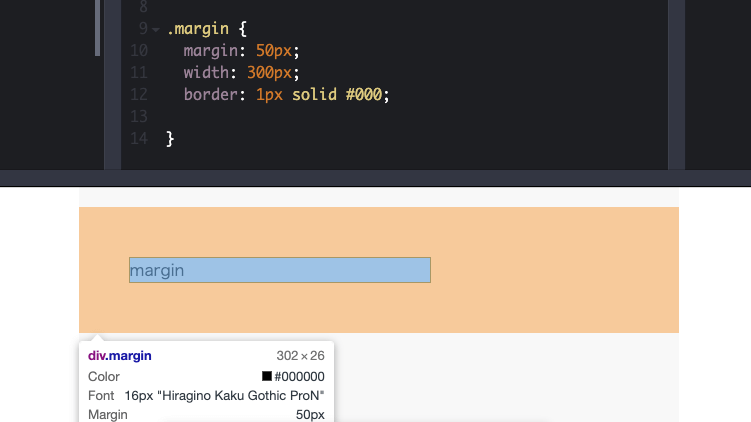Select line number 10 in gutter
Screen dimensions: 751x422
pos(139,51)
